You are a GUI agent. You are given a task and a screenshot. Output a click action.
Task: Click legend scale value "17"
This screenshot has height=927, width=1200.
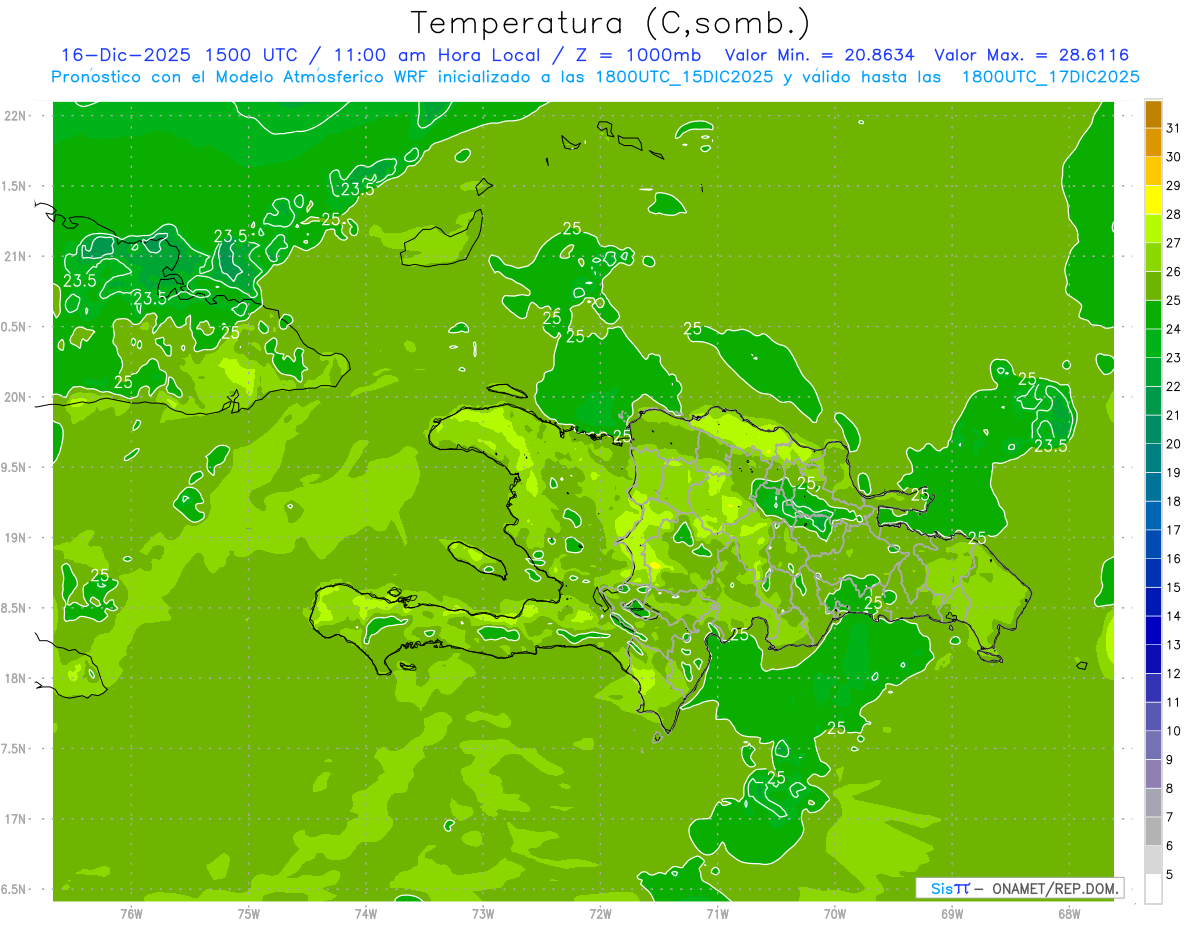pyautogui.click(x=1174, y=530)
